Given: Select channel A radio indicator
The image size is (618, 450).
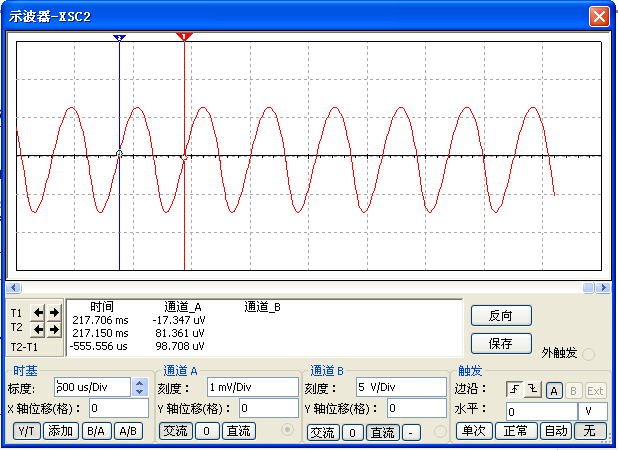Looking at the screenshot, I should 288,429.
